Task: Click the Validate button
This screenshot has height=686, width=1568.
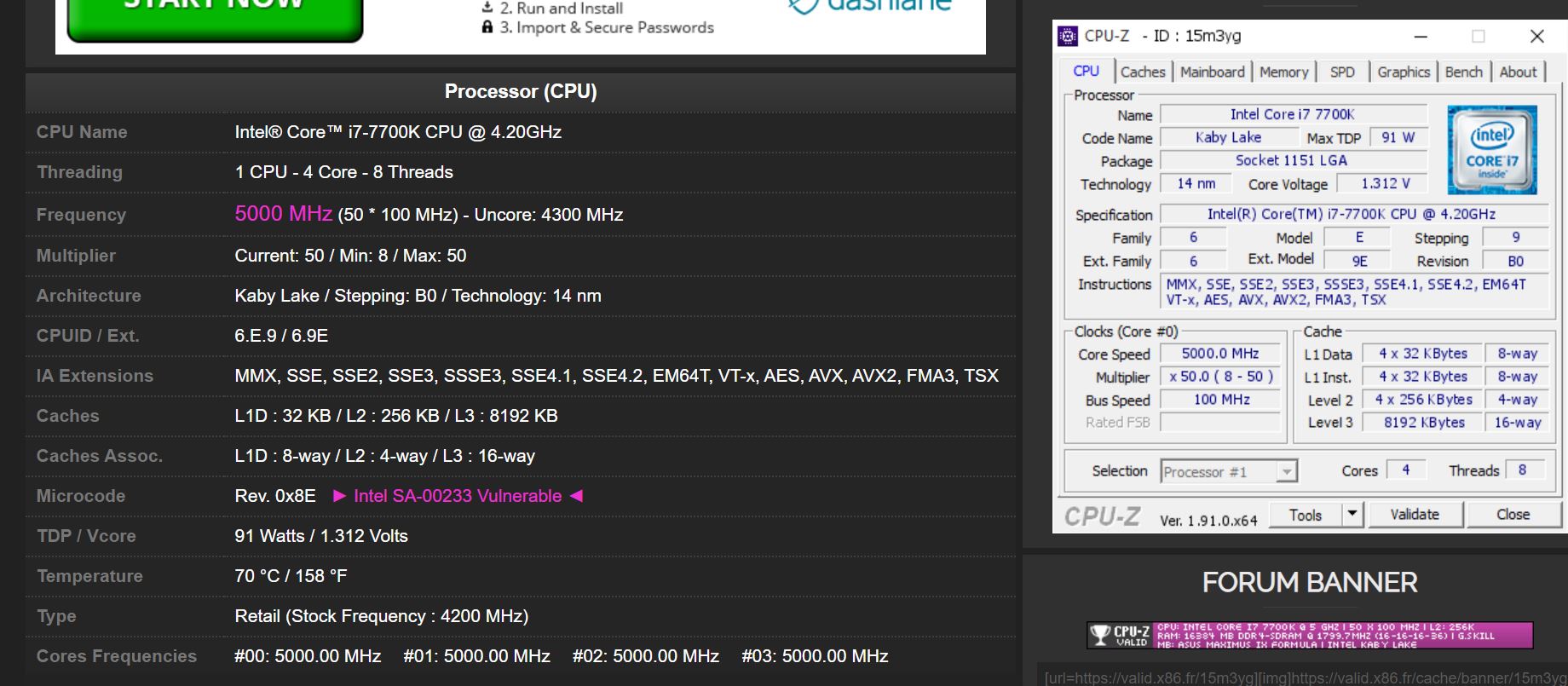Action: [x=1415, y=515]
